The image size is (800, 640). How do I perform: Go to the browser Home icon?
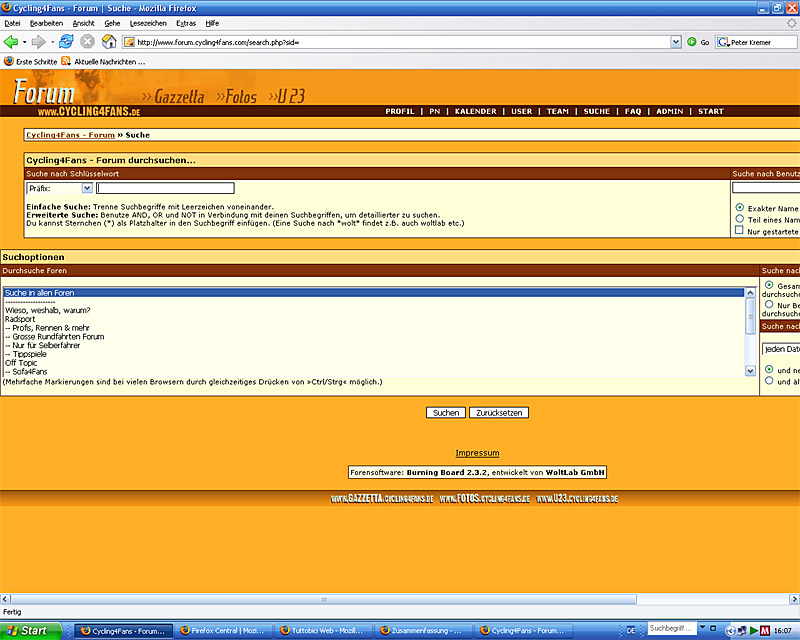coord(109,42)
